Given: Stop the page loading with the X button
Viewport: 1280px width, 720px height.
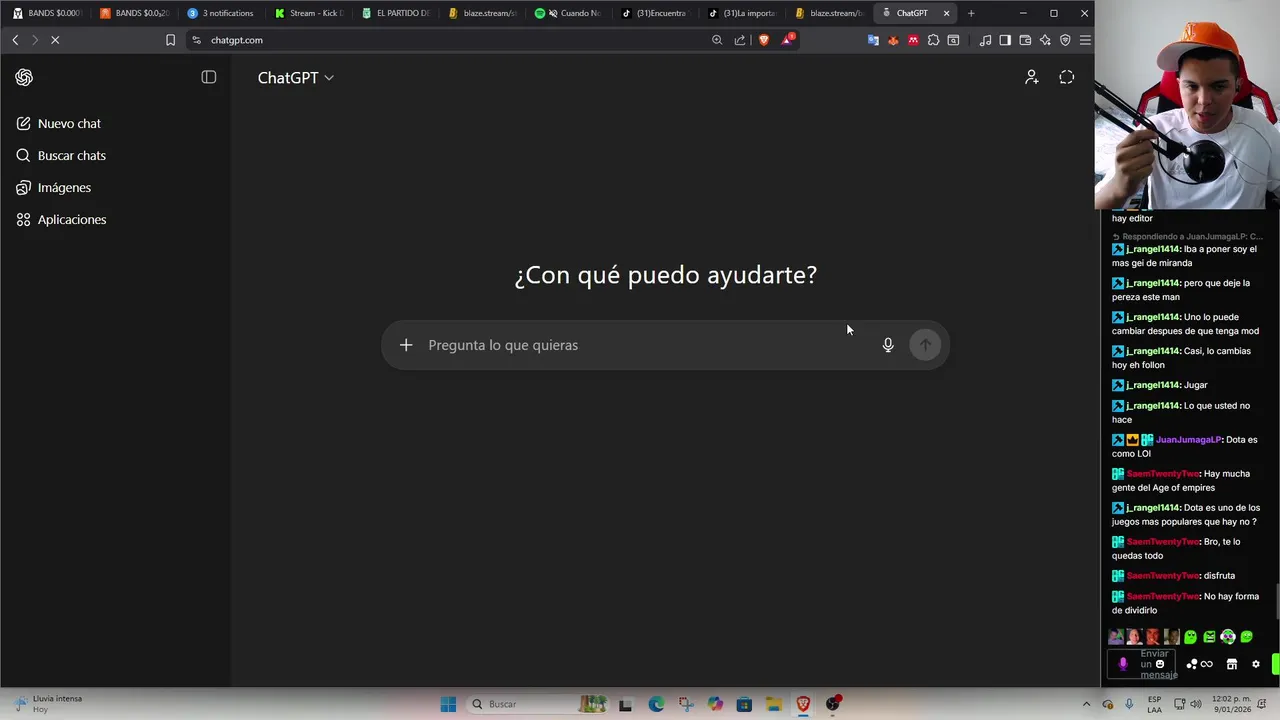Looking at the screenshot, I should click(55, 40).
